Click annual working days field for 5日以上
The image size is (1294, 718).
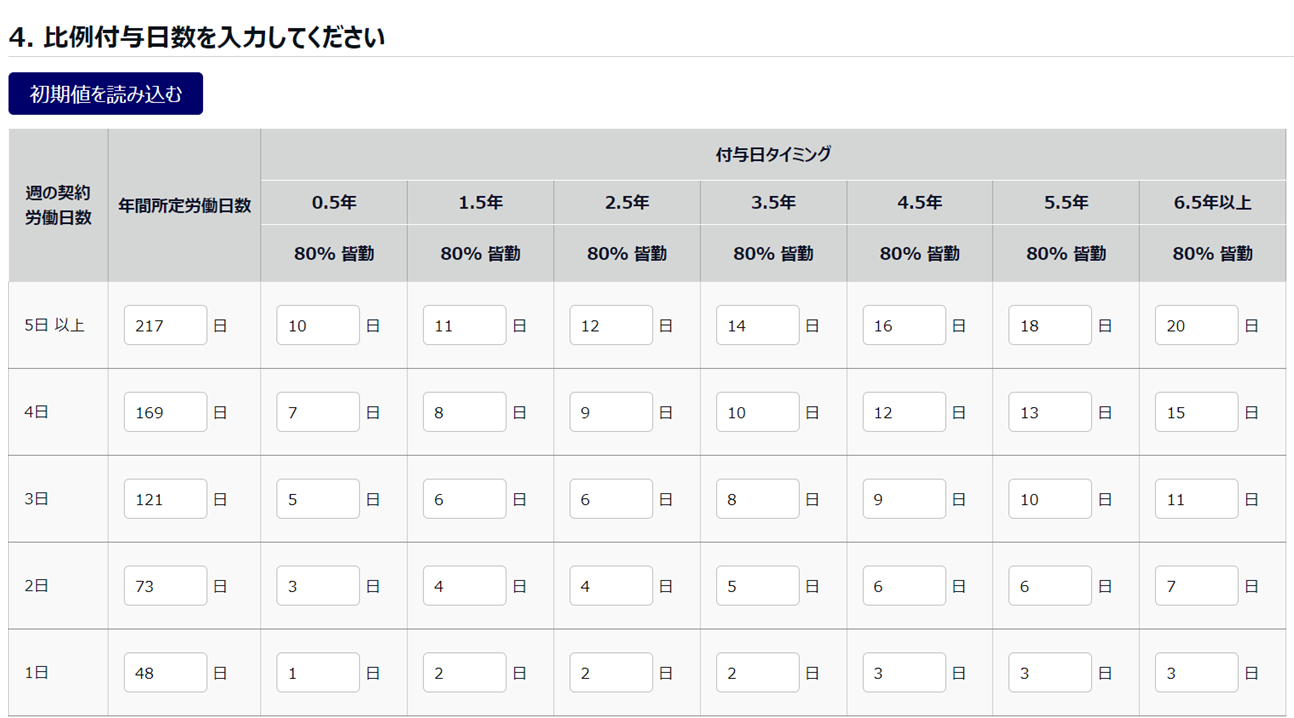166,326
